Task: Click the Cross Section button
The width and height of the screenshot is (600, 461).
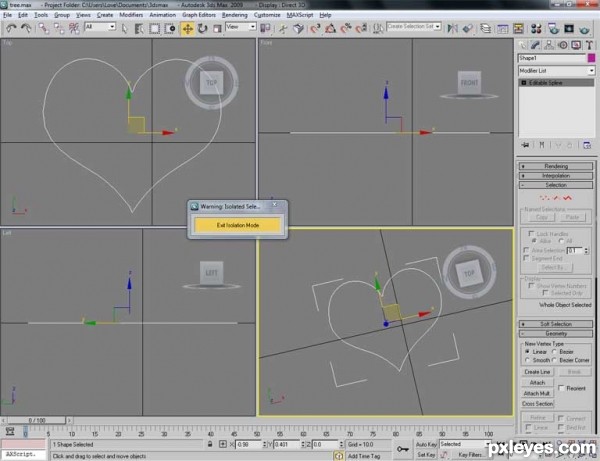Action: [537, 404]
